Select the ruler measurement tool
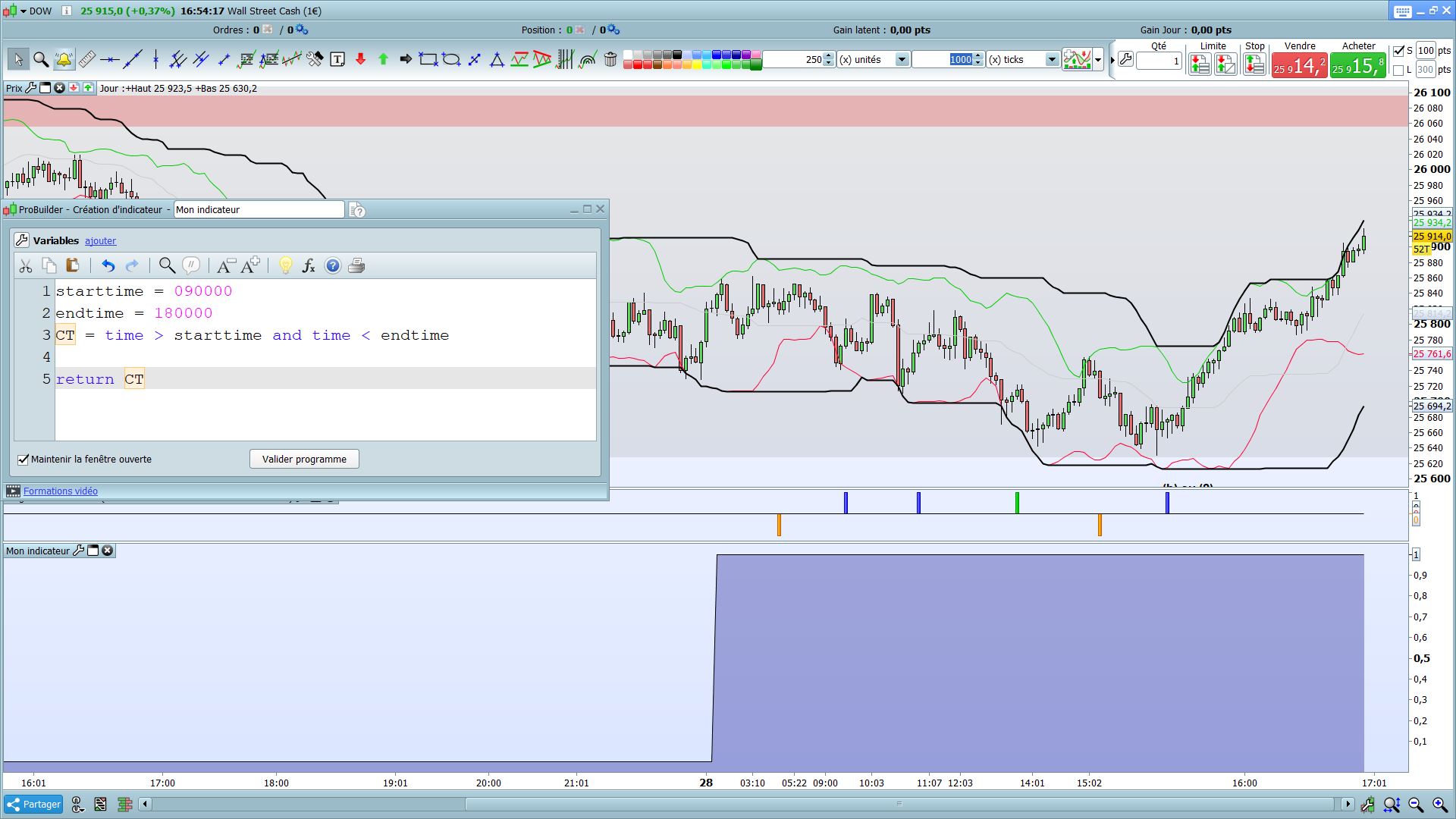 click(87, 59)
